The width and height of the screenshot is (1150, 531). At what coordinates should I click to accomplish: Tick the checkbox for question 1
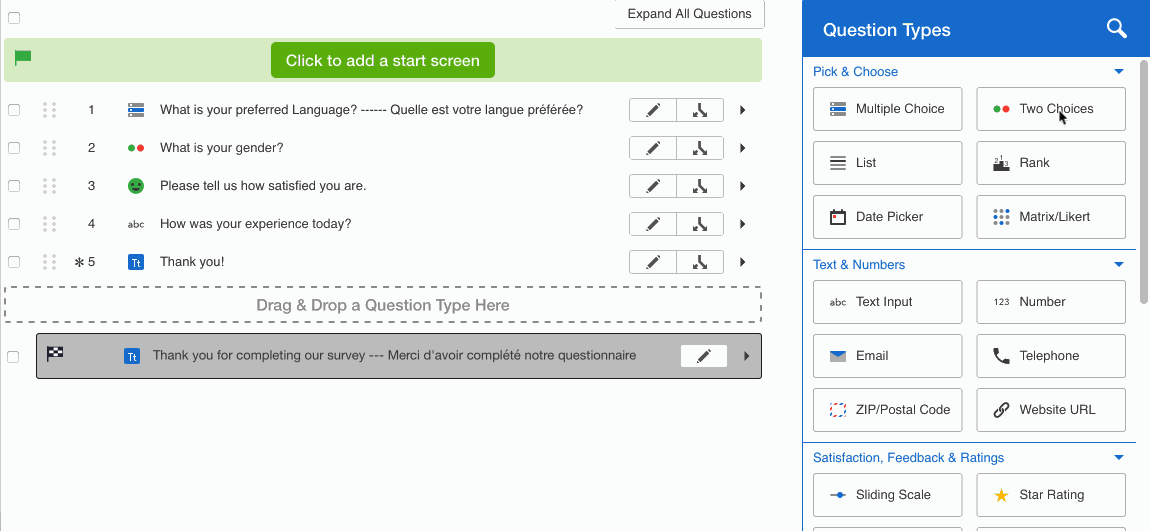click(x=14, y=110)
